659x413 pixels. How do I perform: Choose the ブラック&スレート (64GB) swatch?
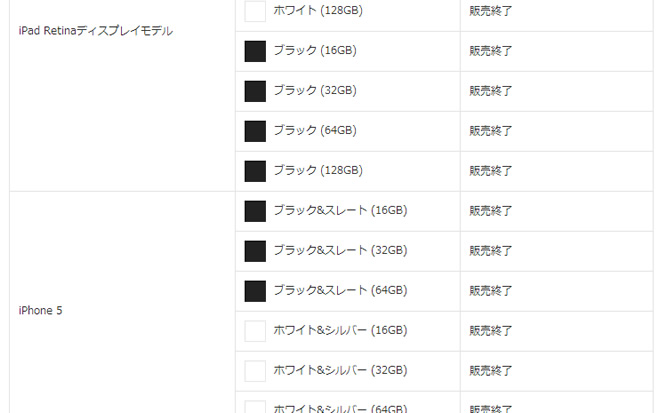pyautogui.click(x=255, y=291)
